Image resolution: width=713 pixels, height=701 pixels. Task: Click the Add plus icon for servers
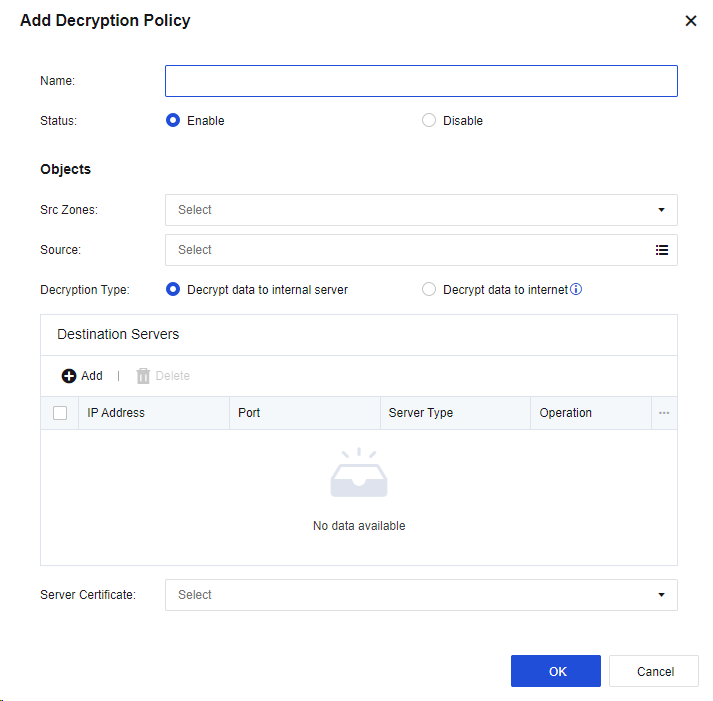tap(69, 376)
